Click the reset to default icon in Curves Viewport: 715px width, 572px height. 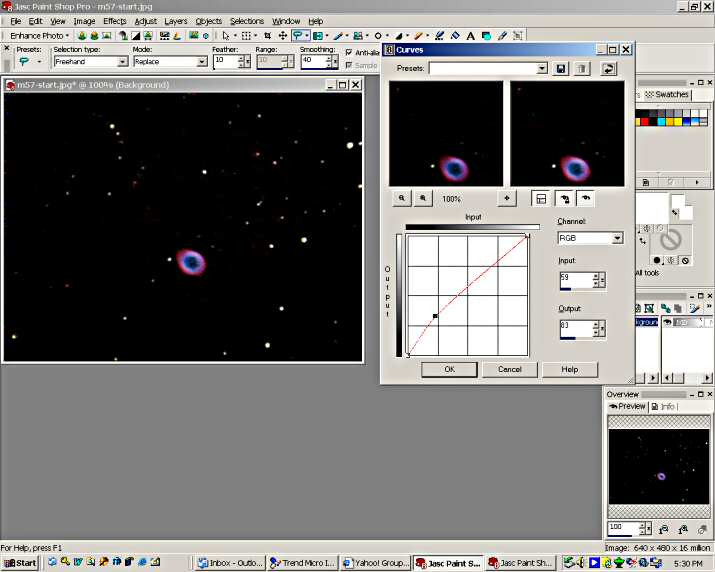608,69
